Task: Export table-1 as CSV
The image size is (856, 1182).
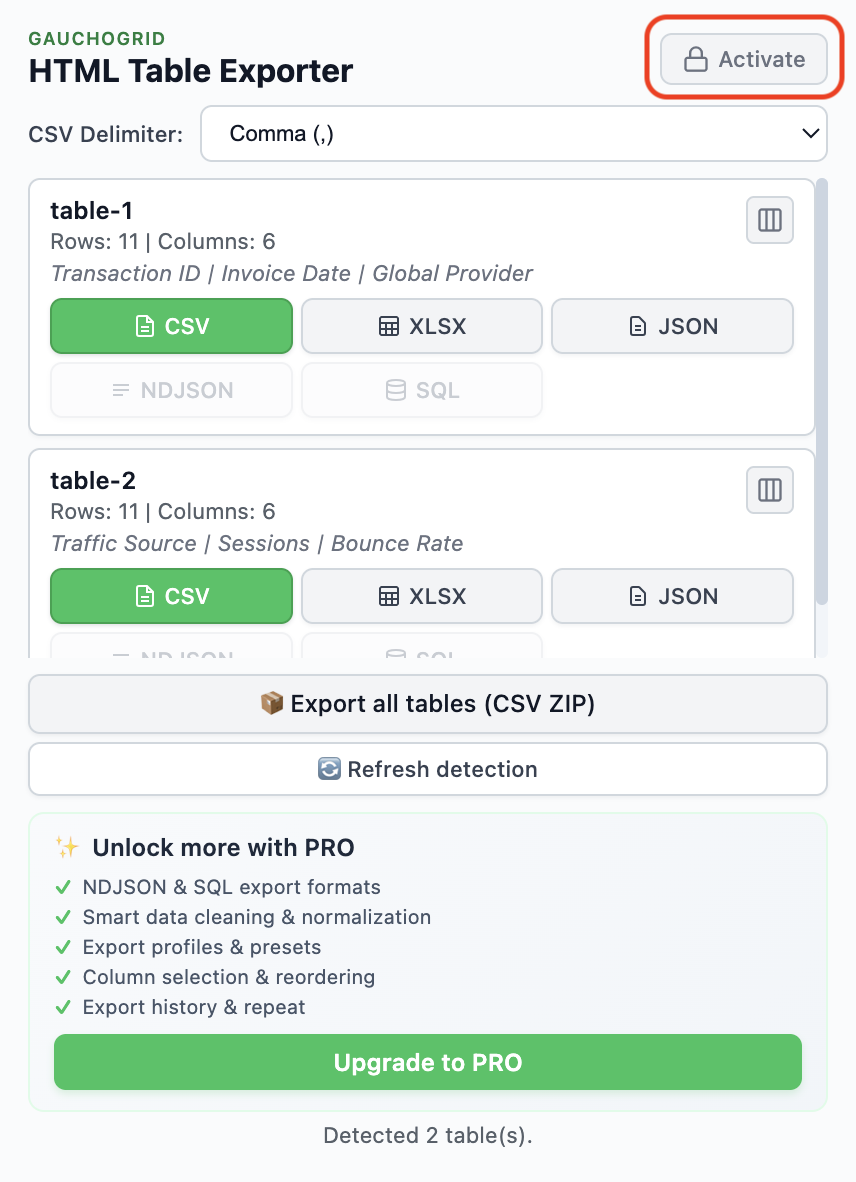Action: pos(171,326)
